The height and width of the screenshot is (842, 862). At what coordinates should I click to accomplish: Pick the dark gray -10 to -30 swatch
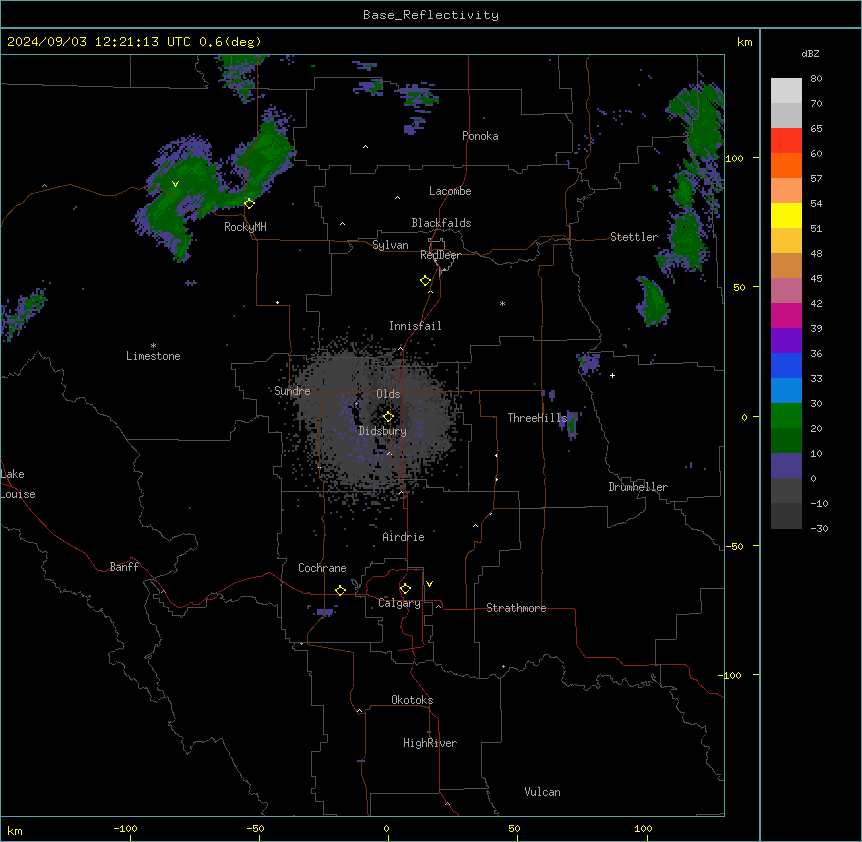(x=786, y=516)
